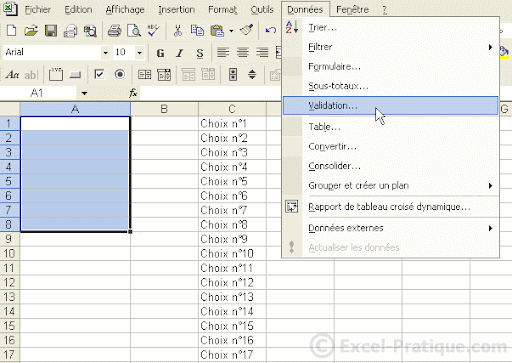
Task: Select the Option Button form control
Action: click(x=120, y=74)
